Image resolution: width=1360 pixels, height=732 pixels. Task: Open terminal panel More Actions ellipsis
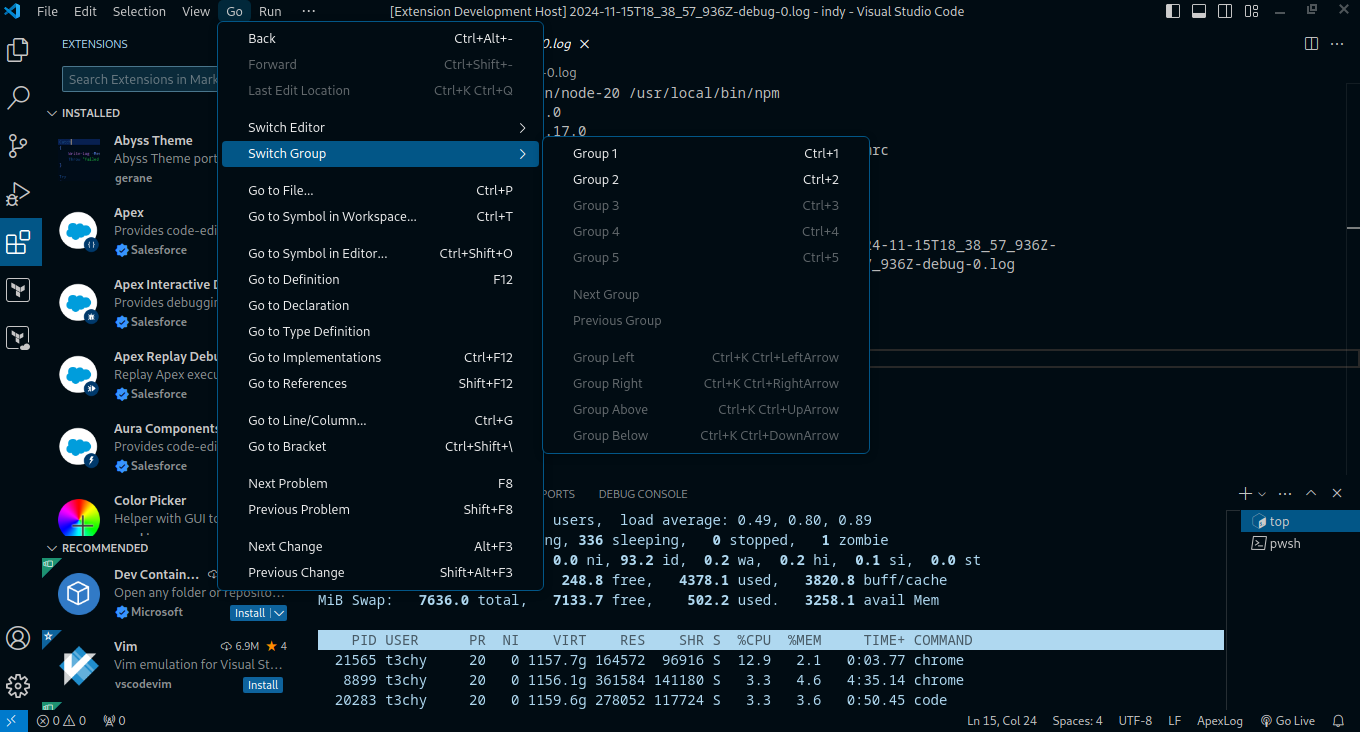point(1285,493)
